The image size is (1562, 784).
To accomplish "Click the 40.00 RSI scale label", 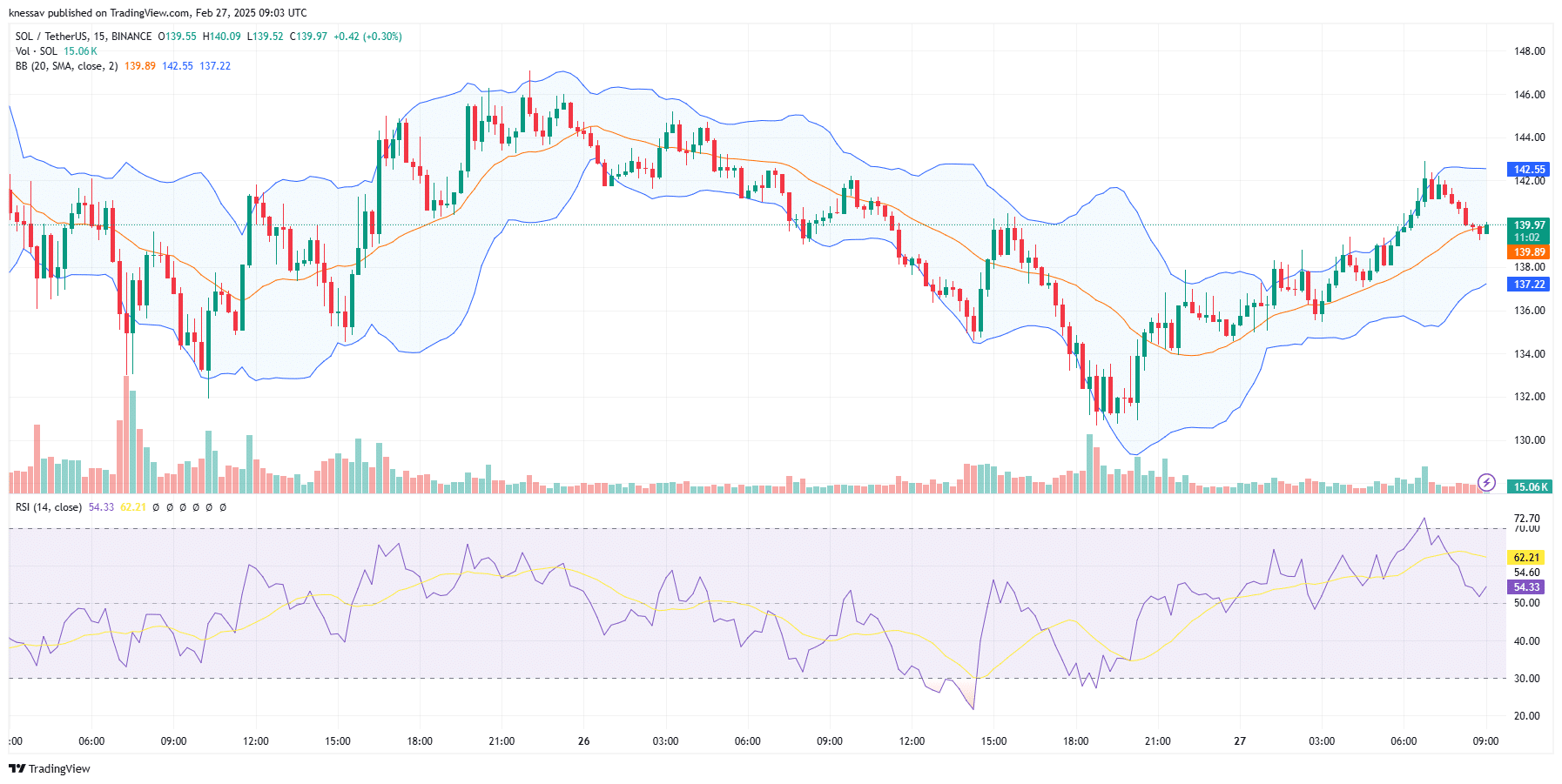I will tap(1527, 641).
